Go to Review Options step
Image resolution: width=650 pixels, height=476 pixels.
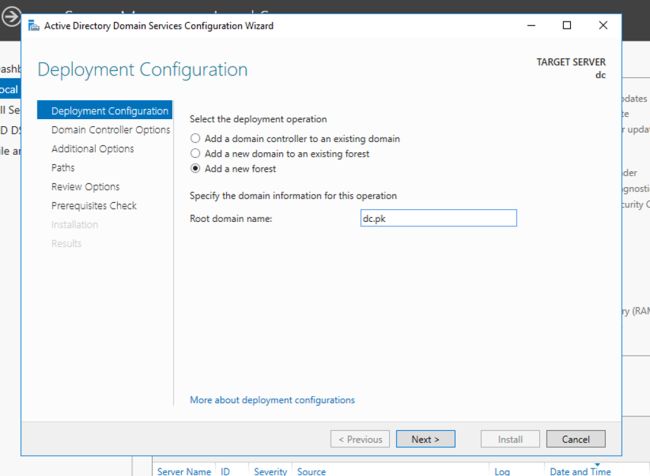pyautogui.click(x=85, y=187)
